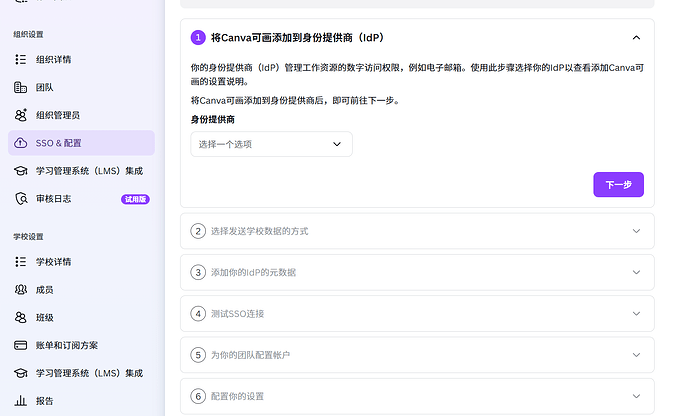This screenshot has width=690, height=416.
Task: Expand step 4 测试SSO连接
Action: pyautogui.click(x=417, y=314)
